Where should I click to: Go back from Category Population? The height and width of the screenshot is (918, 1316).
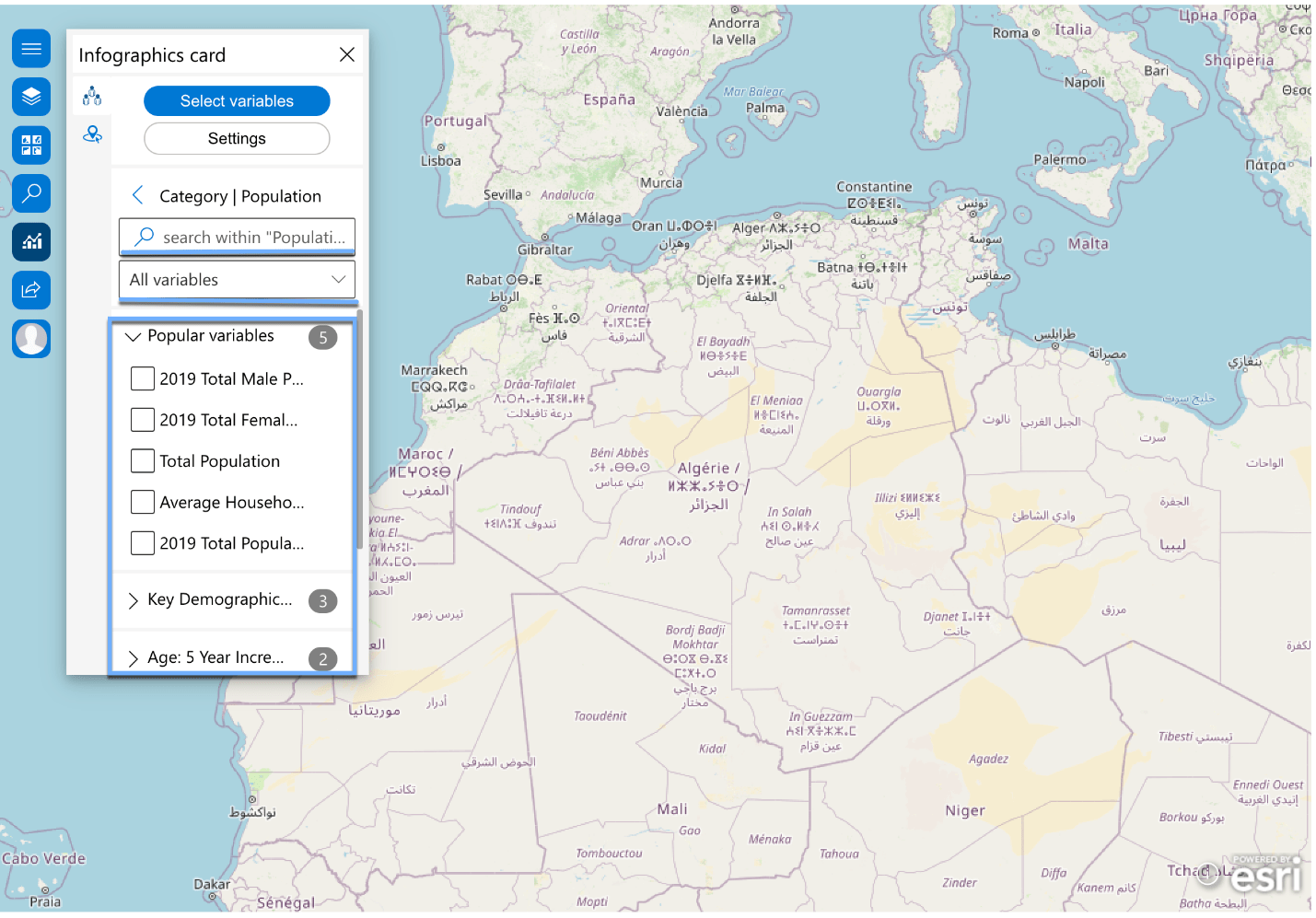[138, 195]
